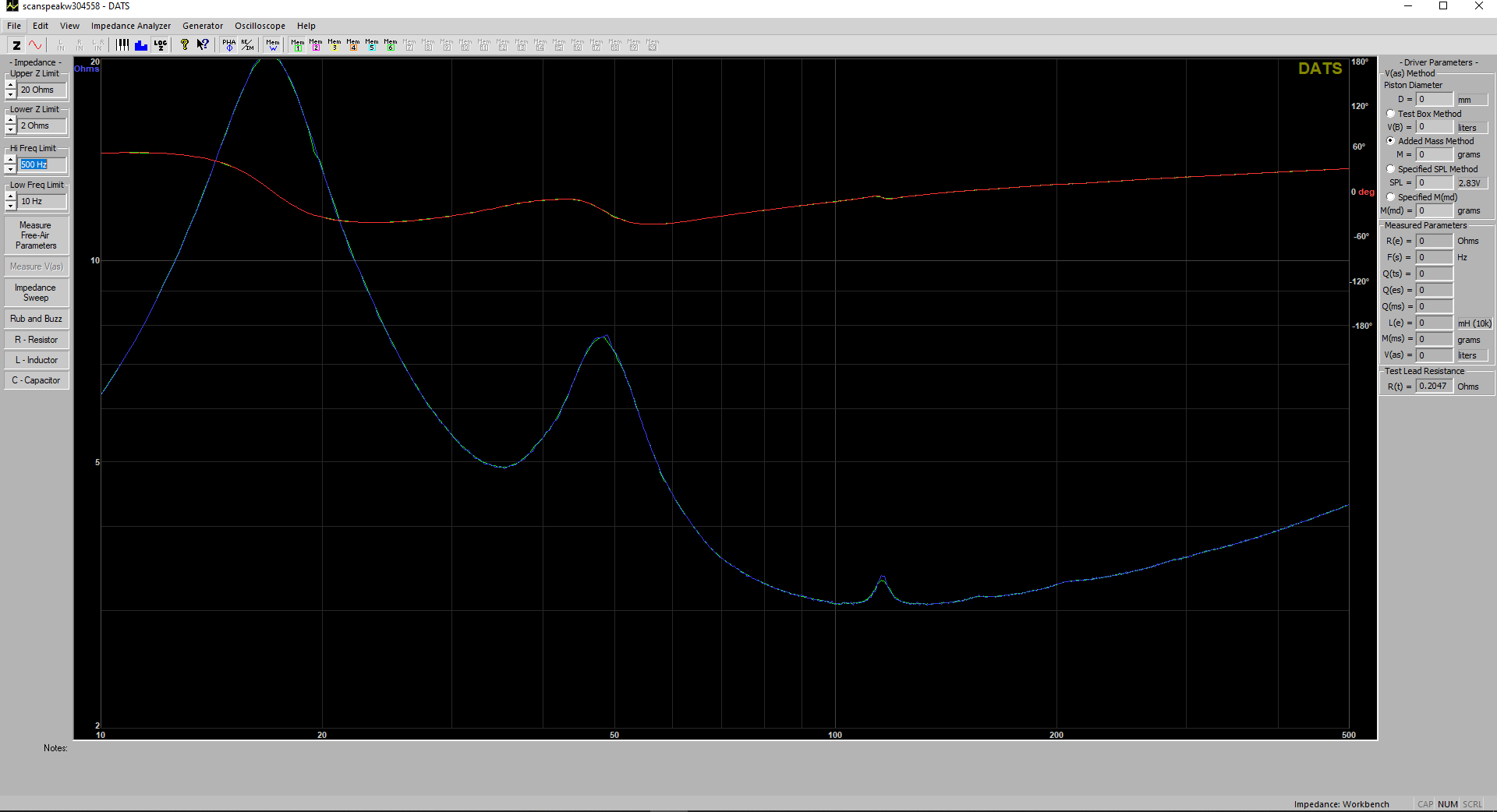The height and width of the screenshot is (812, 1497).
Task: Click the Q(ts) measured parameter field
Action: 1435,274
